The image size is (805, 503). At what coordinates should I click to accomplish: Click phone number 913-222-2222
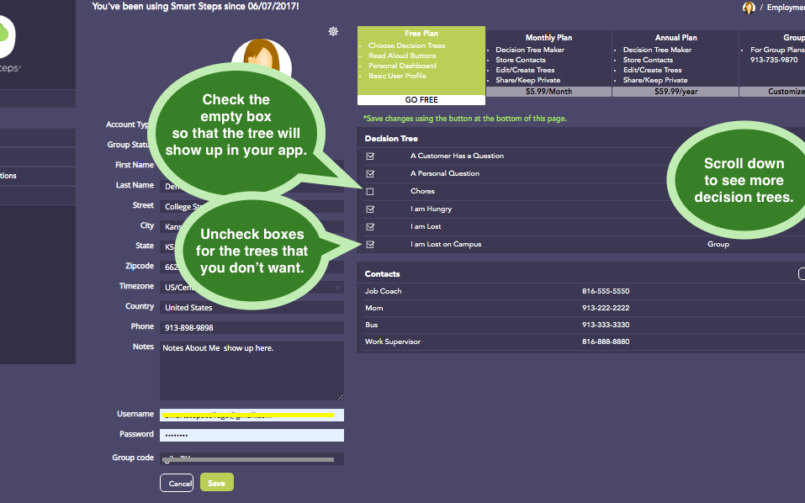[x=605, y=308]
